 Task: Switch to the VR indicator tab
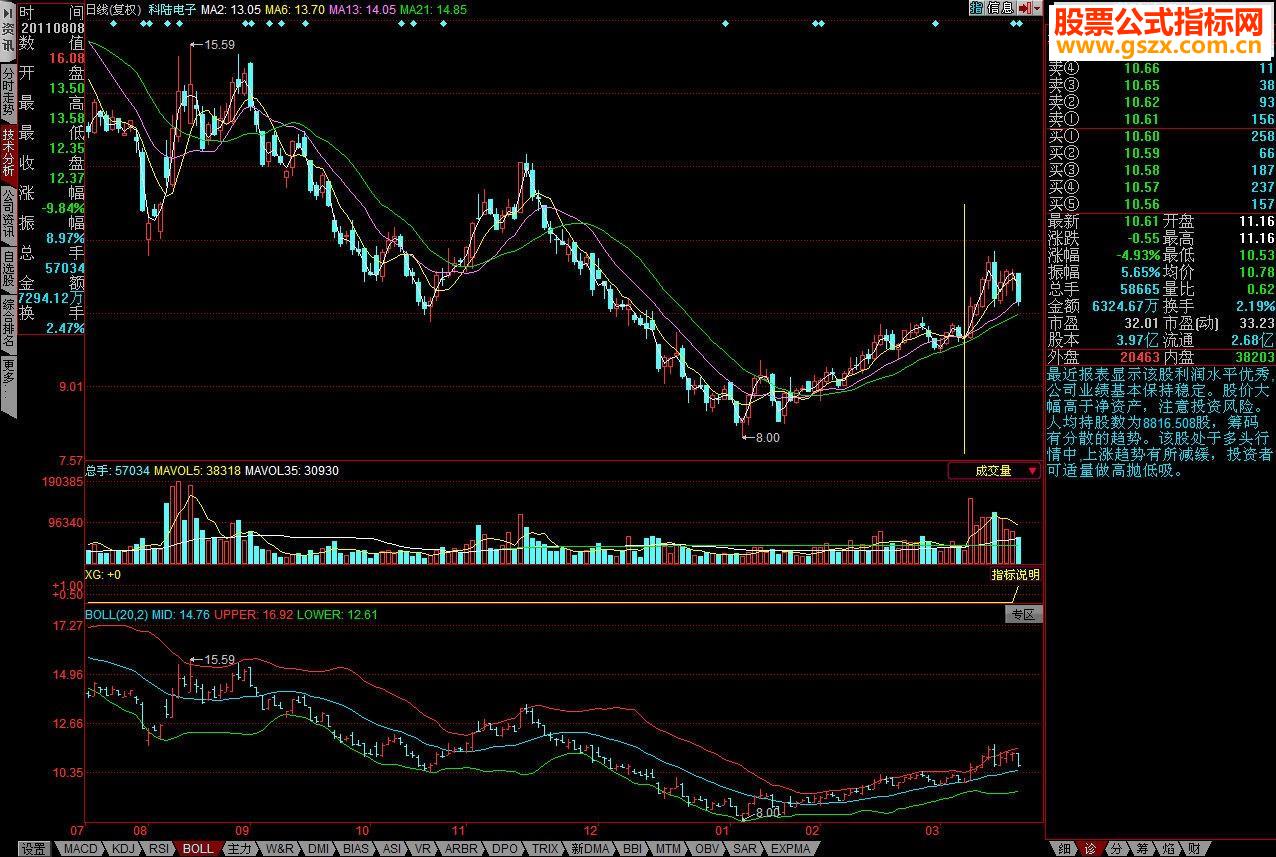click(x=422, y=849)
